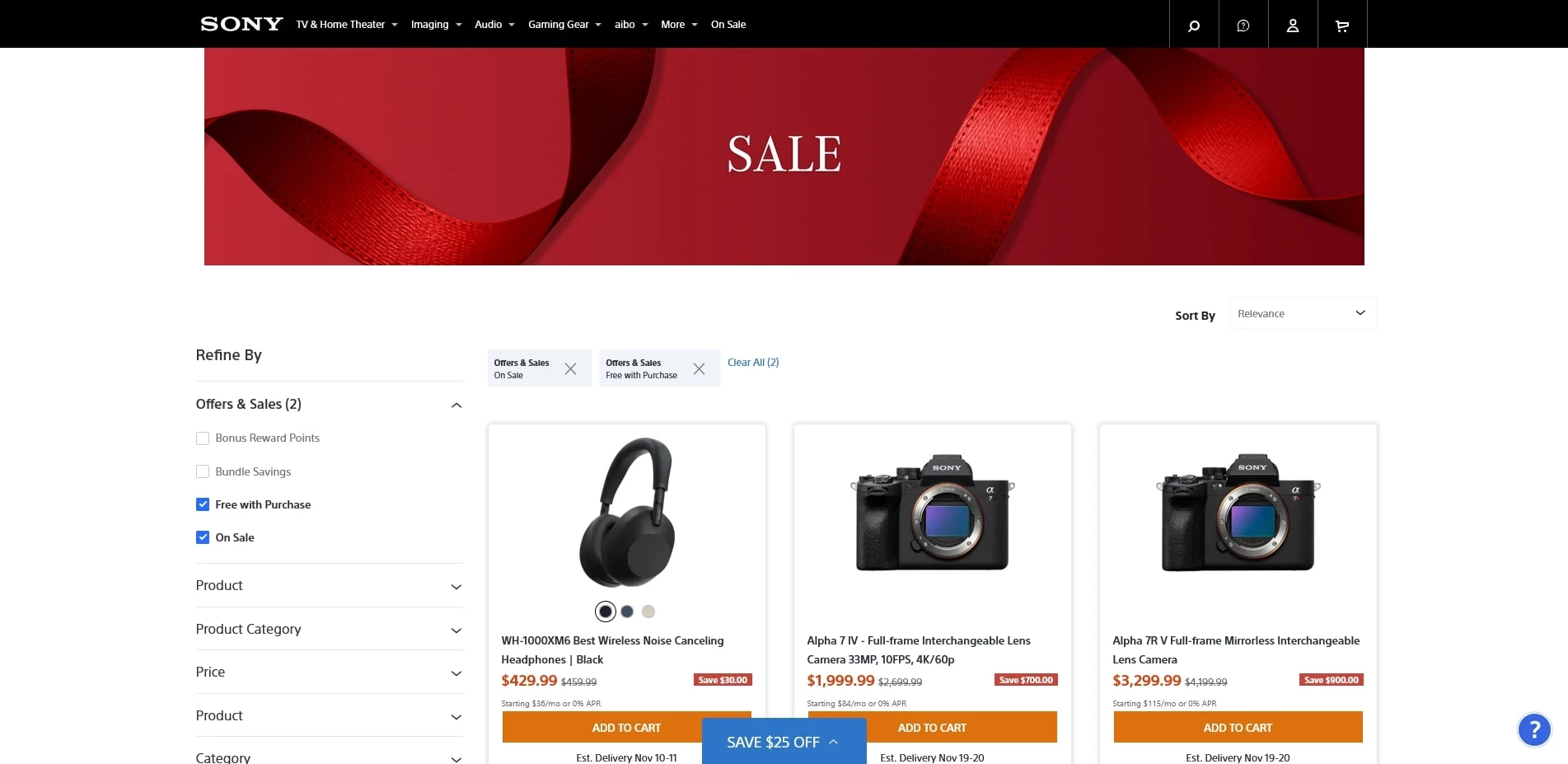
Task: Open the TV & Home Theater menu
Action: click(347, 25)
